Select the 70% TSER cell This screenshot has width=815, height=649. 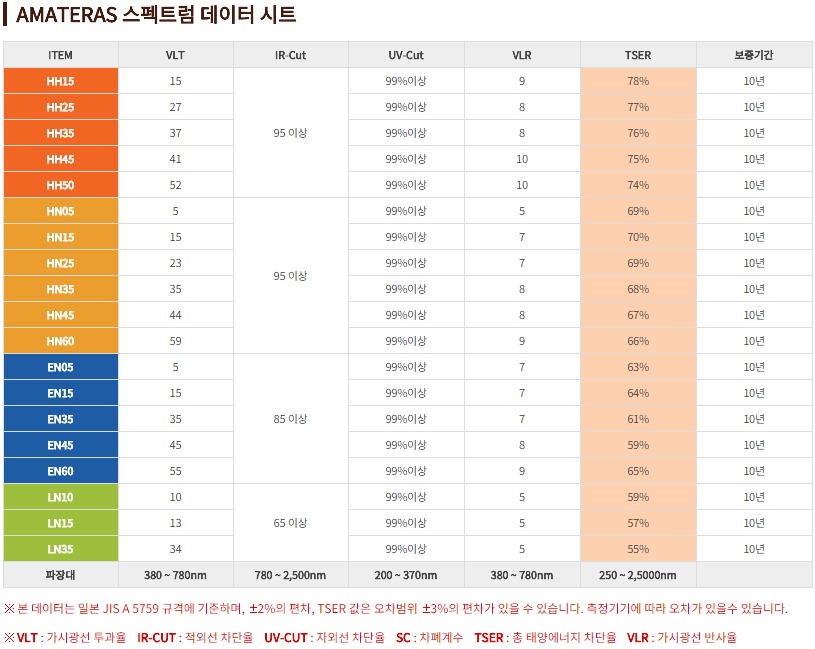tap(638, 237)
